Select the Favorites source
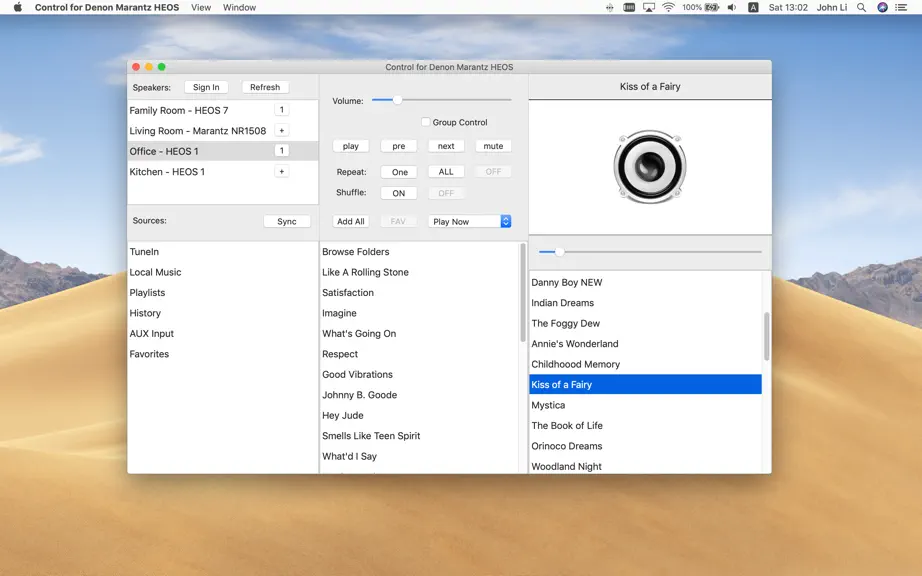Image resolution: width=922 pixels, height=576 pixels. pyautogui.click(x=223, y=354)
